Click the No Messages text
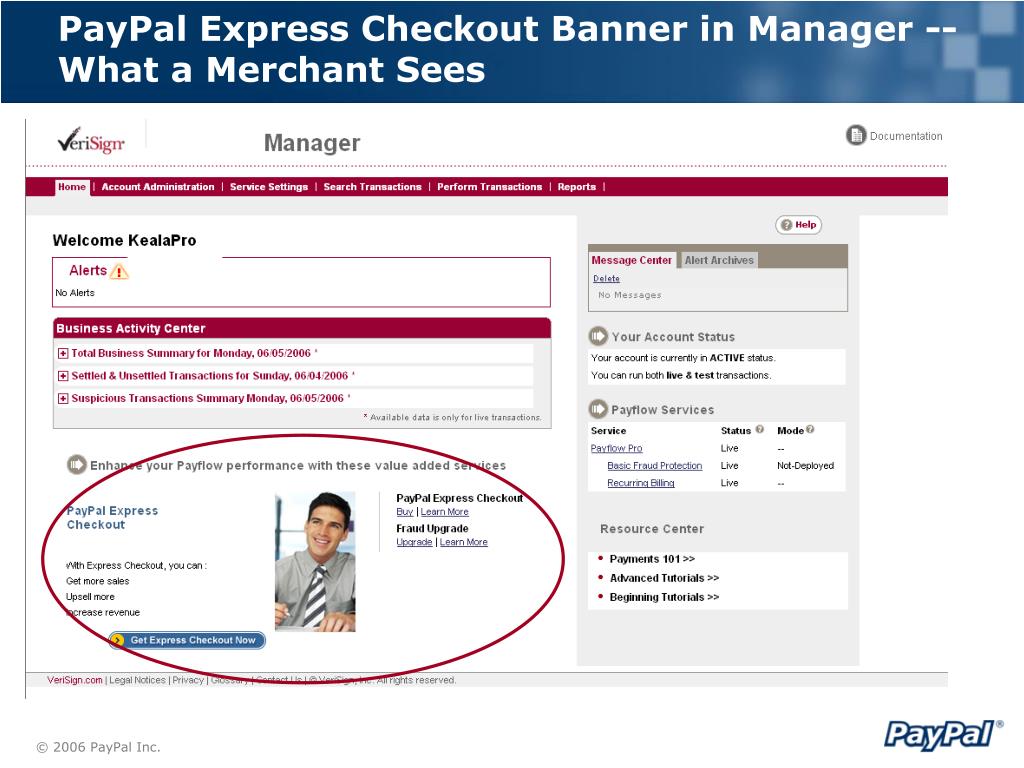1024x768 pixels. [x=630, y=295]
